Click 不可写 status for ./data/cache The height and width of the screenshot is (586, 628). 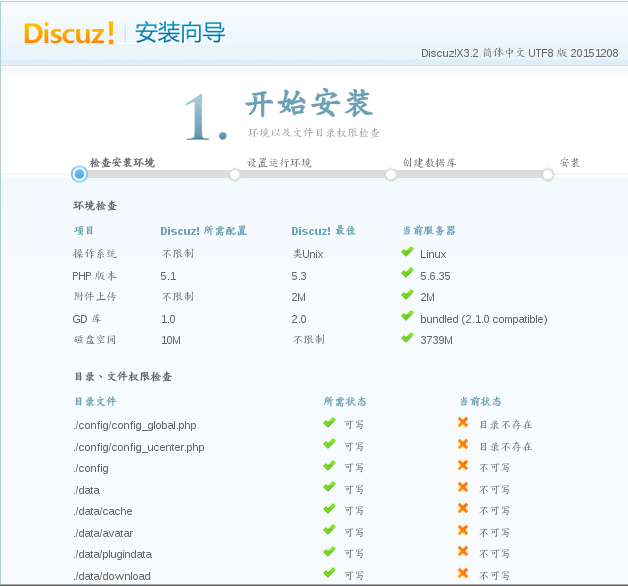pos(495,511)
